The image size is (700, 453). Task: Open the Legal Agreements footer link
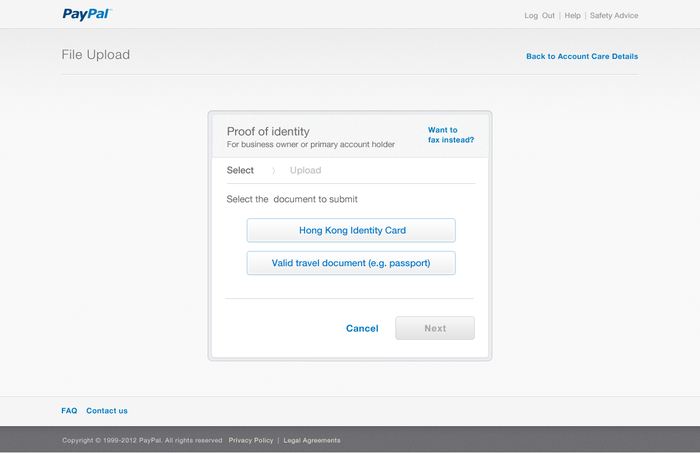(312, 441)
